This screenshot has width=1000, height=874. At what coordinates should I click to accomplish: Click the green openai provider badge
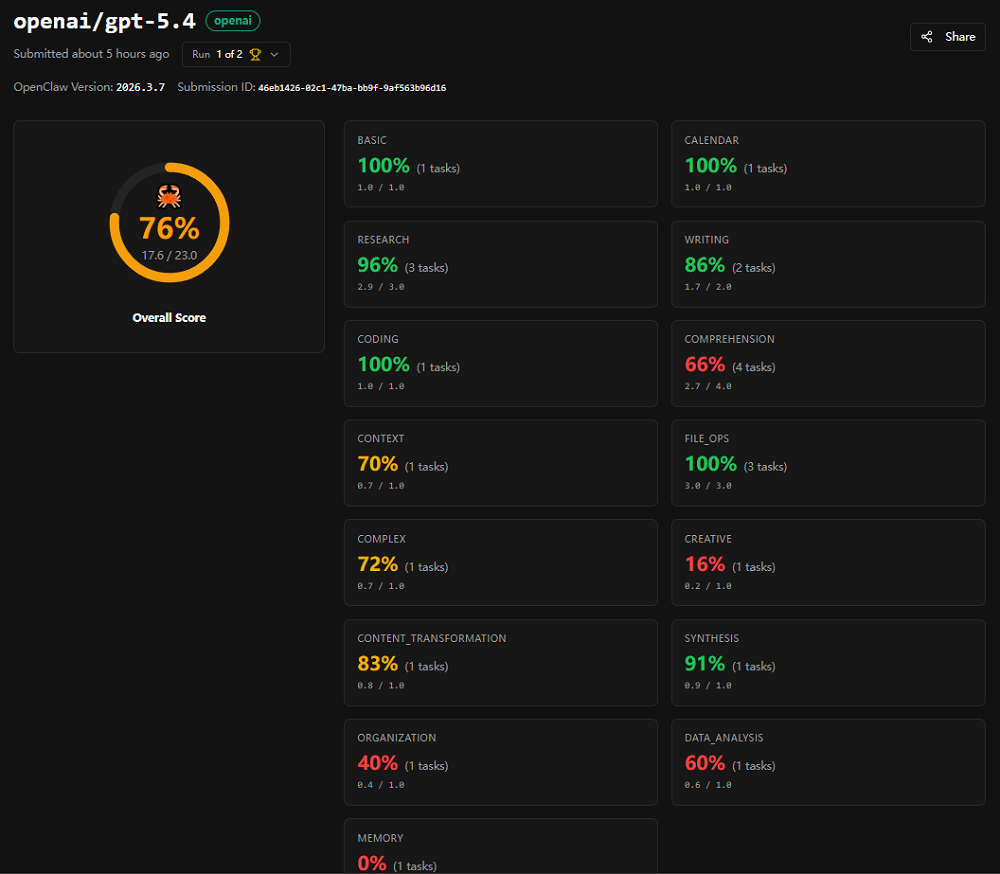(232, 20)
